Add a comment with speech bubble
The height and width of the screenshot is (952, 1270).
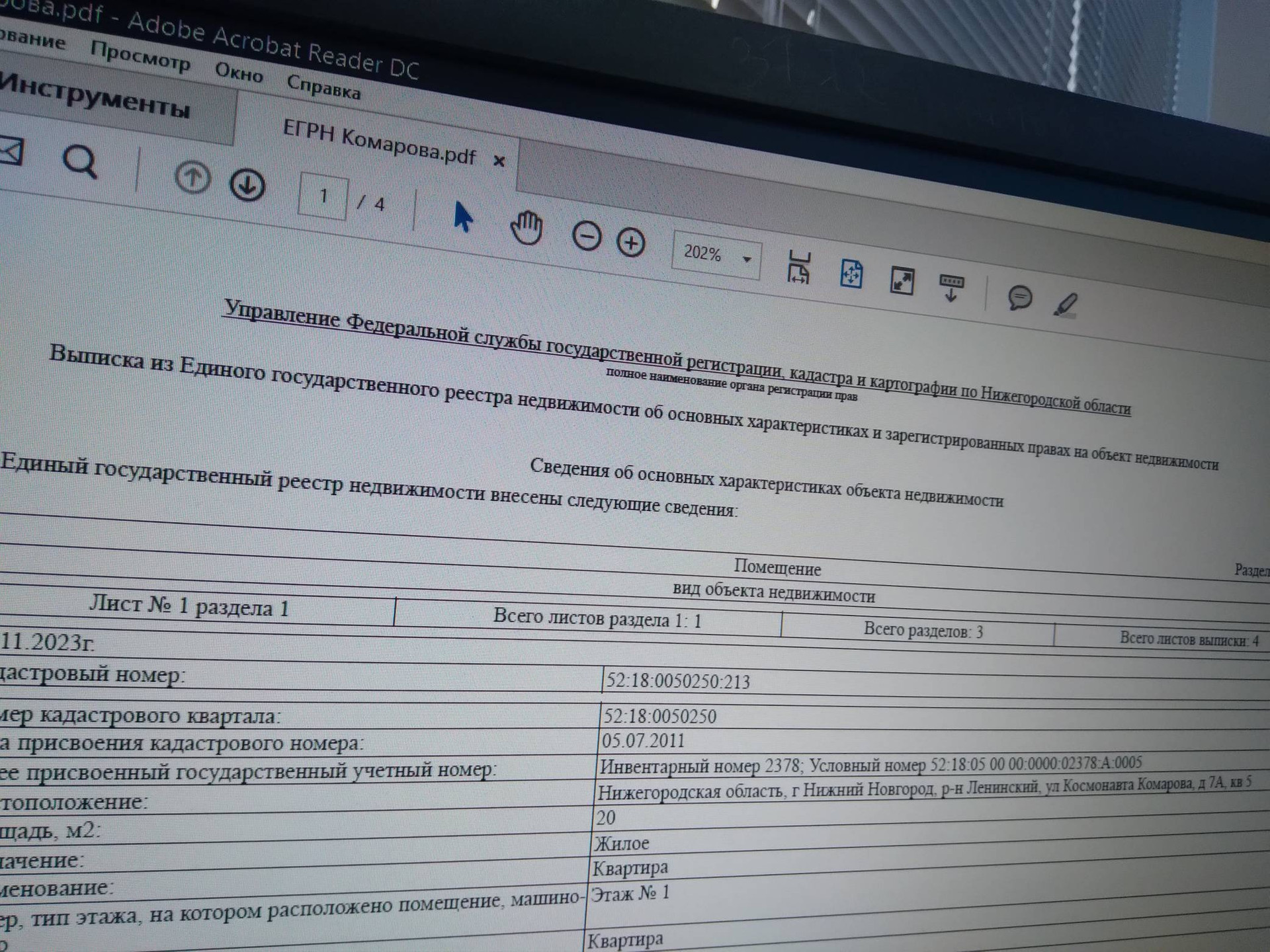[1019, 298]
